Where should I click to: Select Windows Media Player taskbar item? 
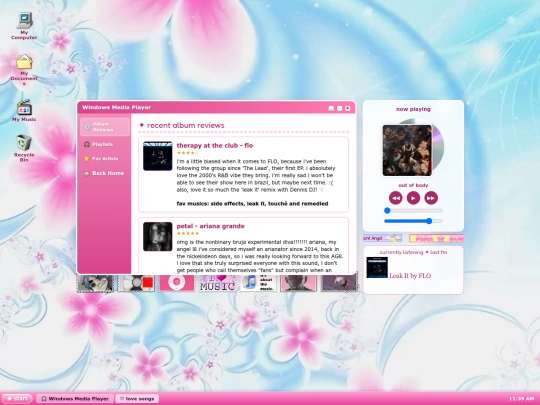coord(75,398)
